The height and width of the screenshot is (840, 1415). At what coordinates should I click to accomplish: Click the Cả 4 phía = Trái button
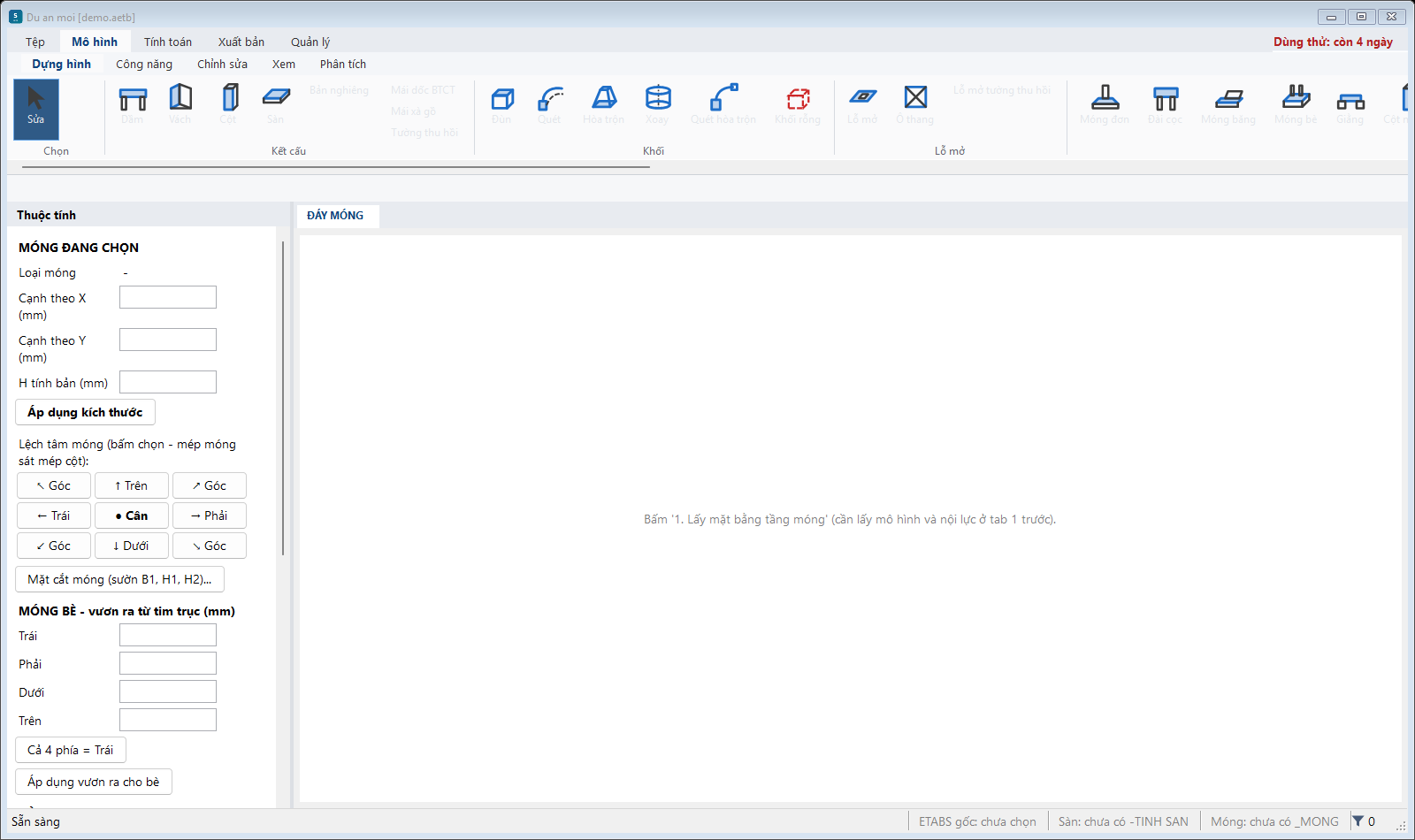pos(71,750)
